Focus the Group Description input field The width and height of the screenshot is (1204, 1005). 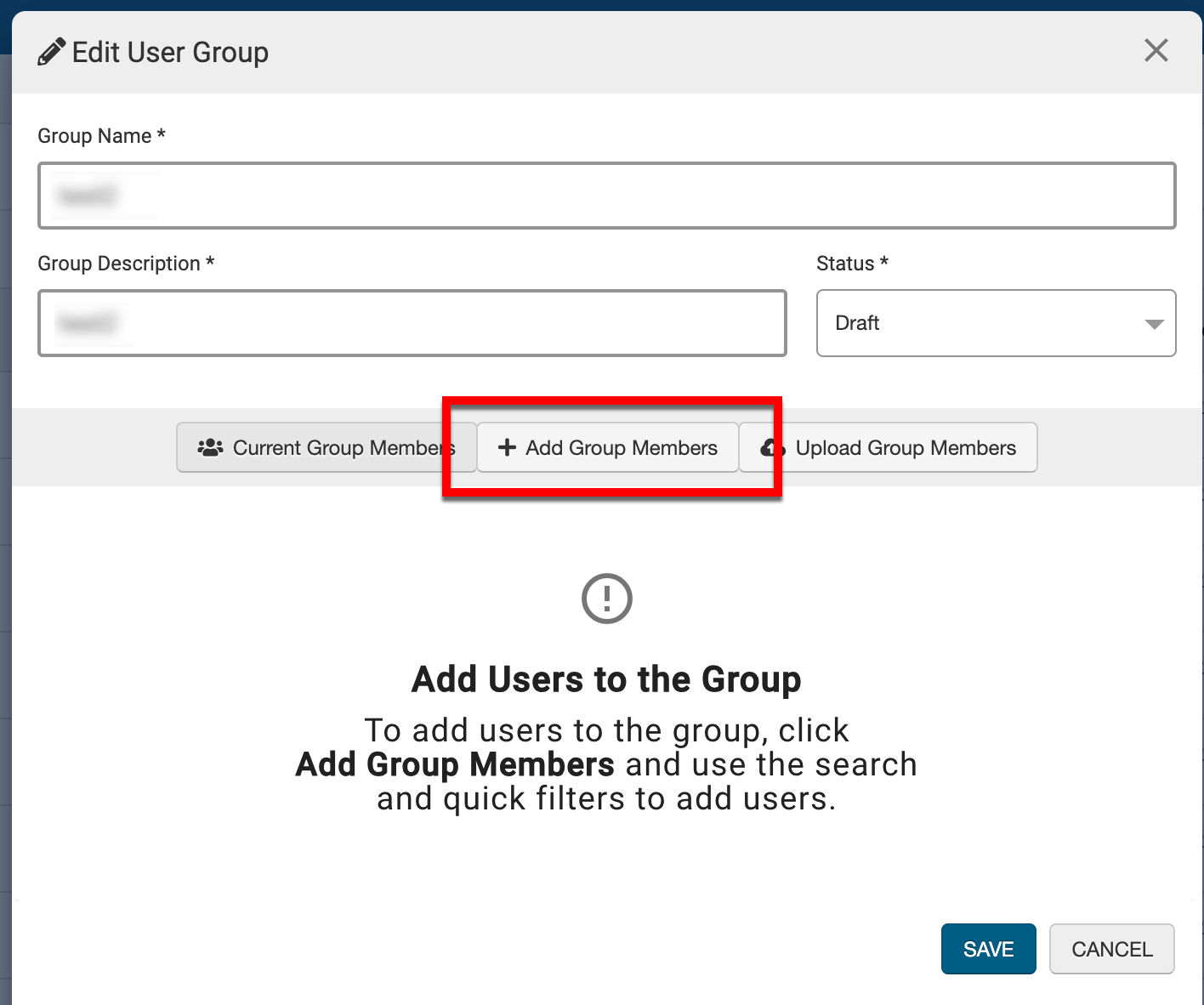pos(412,323)
